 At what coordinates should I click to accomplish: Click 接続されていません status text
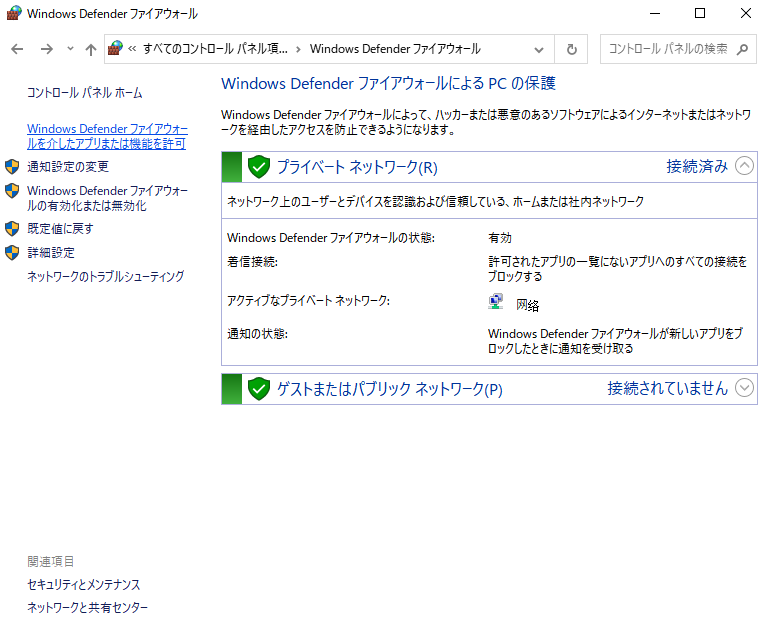point(668,388)
